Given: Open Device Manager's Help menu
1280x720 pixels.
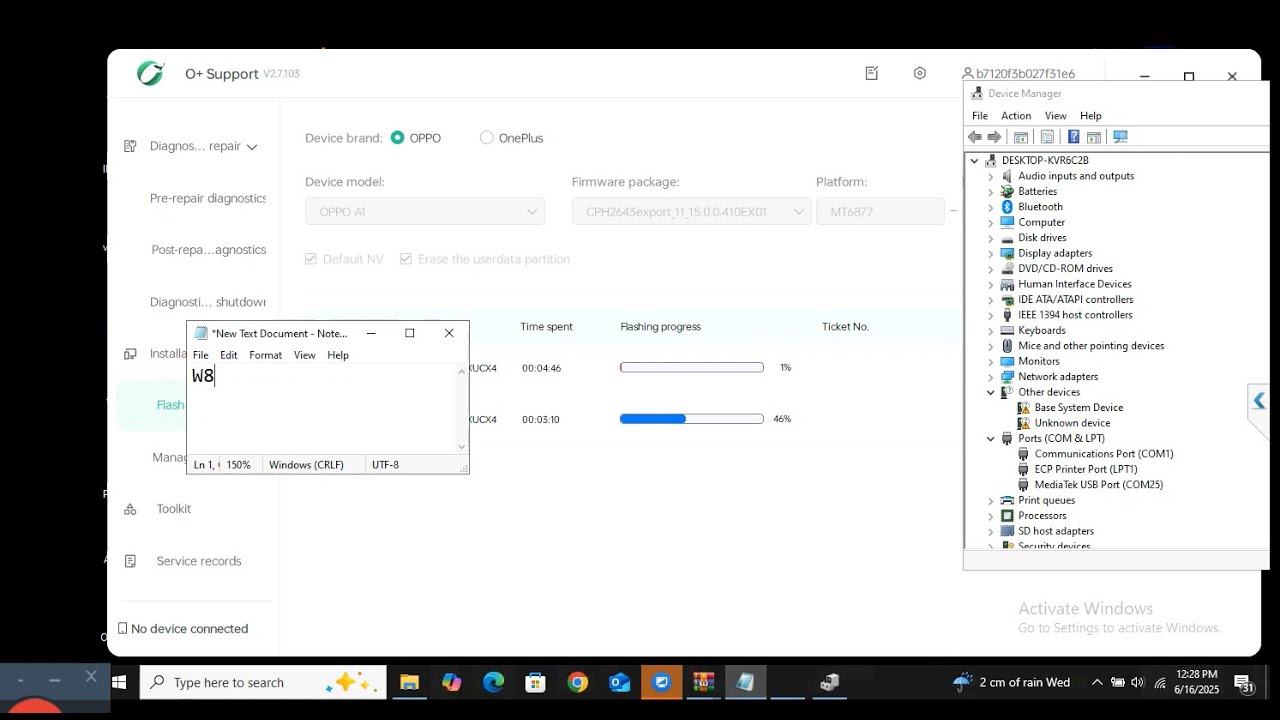Looking at the screenshot, I should pos(1091,116).
